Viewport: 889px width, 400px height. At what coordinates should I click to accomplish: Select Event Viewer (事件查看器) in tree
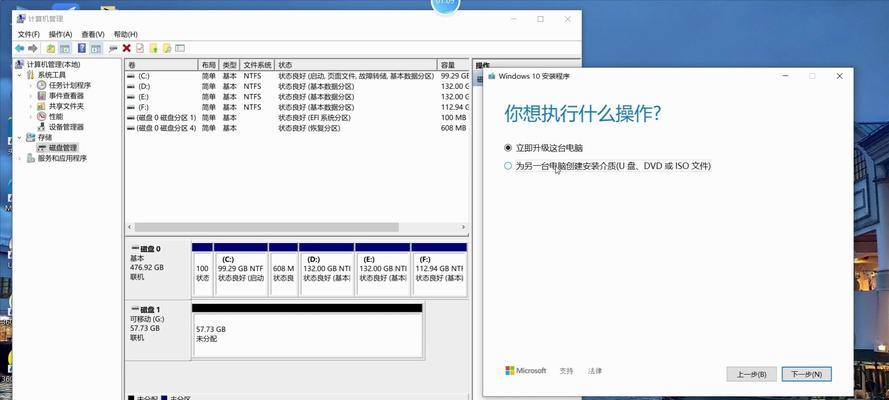click(x=66, y=96)
